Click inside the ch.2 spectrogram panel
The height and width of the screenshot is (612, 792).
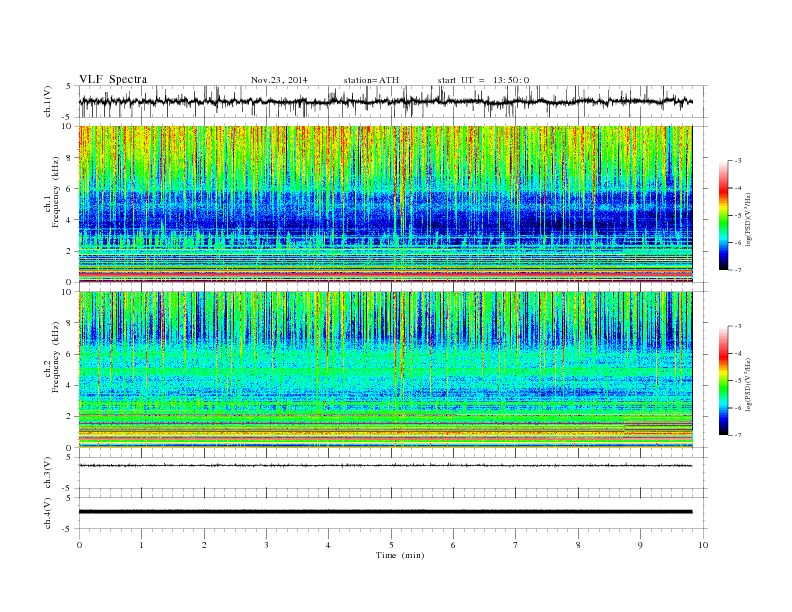385,369
